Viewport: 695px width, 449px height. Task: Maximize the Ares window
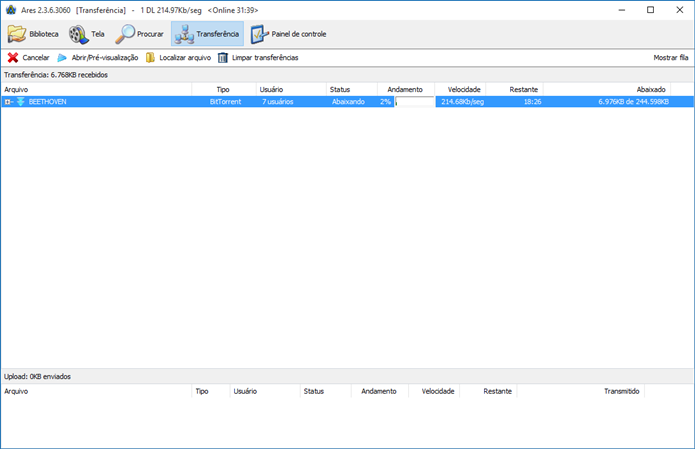[650, 10]
